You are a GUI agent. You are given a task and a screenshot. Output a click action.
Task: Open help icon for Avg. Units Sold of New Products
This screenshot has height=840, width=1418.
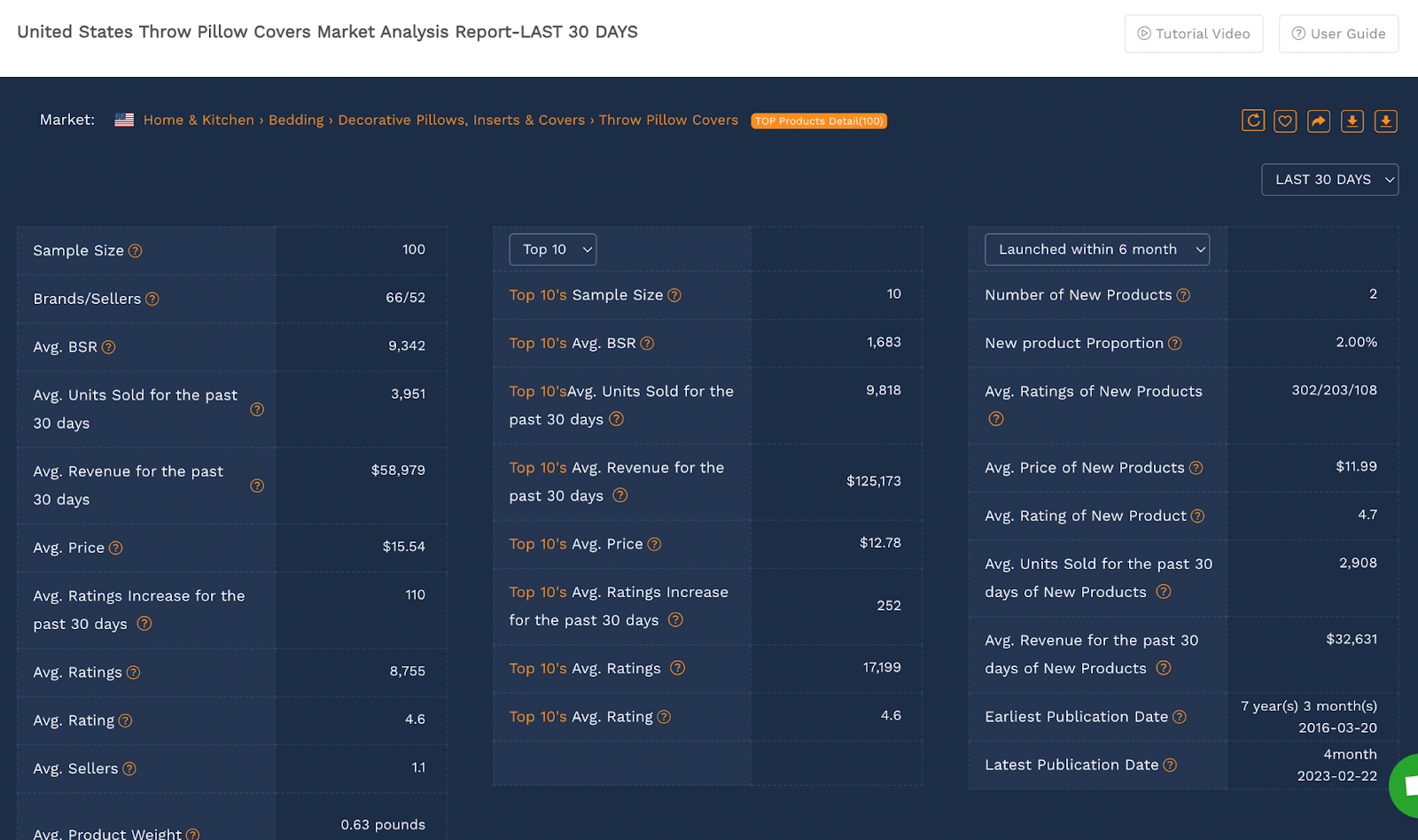point(1164,592)
